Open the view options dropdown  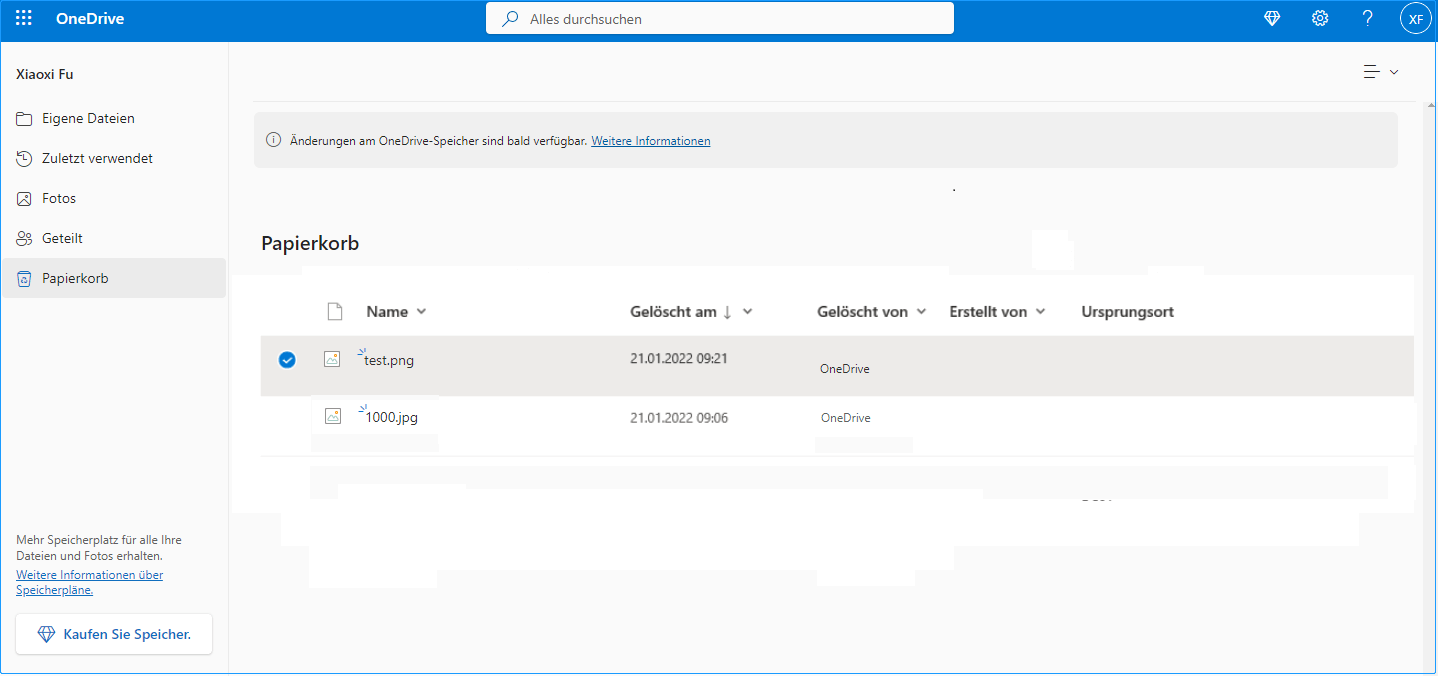click(1380, 72)
